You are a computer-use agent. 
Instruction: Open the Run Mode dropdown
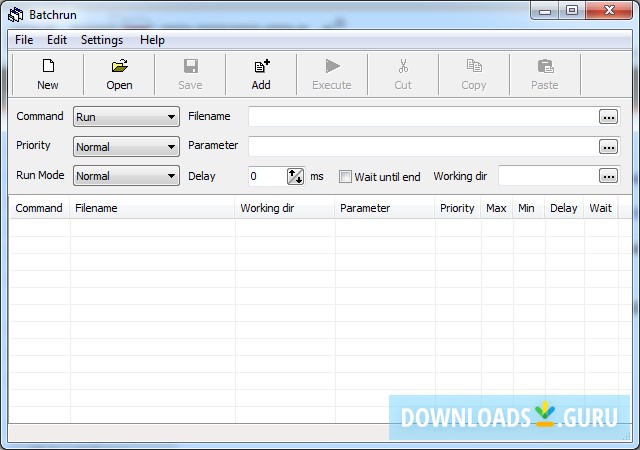click(127, 176)
